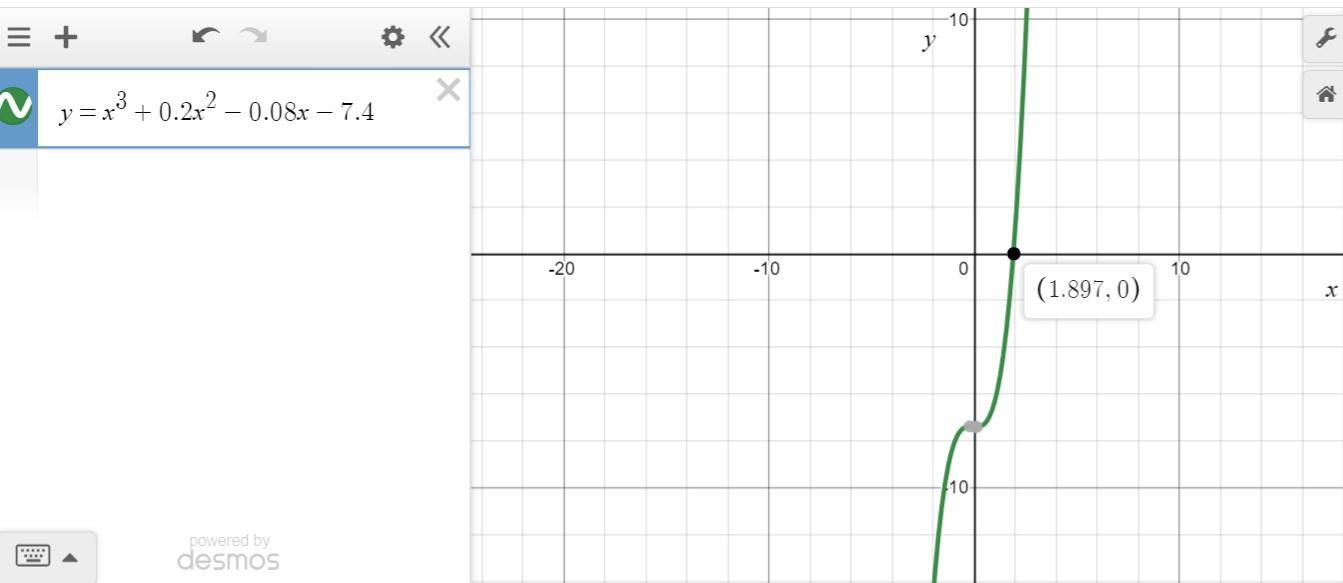
Task: Open the expression list settings gear
Action: [393, 37]
